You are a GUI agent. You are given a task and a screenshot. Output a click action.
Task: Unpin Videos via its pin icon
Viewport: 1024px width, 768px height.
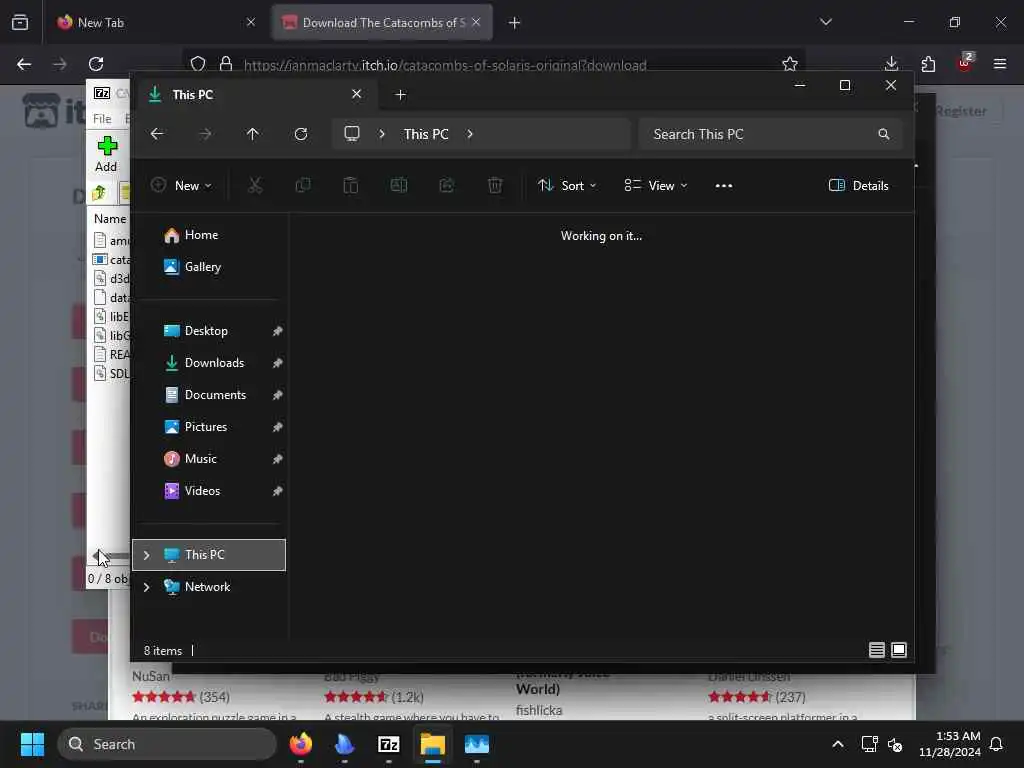coord(278,491)
